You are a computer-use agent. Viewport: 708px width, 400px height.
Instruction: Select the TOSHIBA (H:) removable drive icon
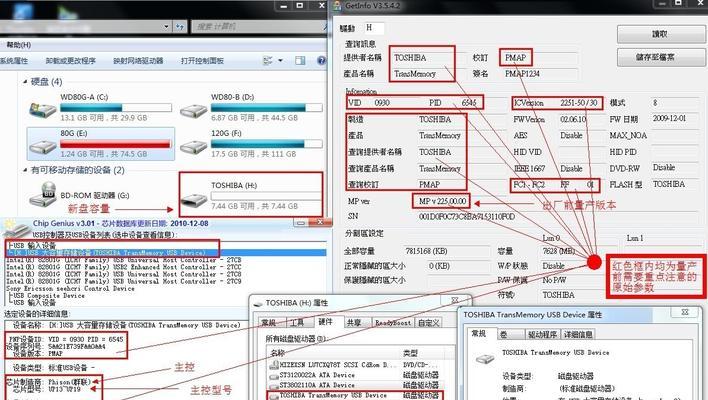point(194,199)
